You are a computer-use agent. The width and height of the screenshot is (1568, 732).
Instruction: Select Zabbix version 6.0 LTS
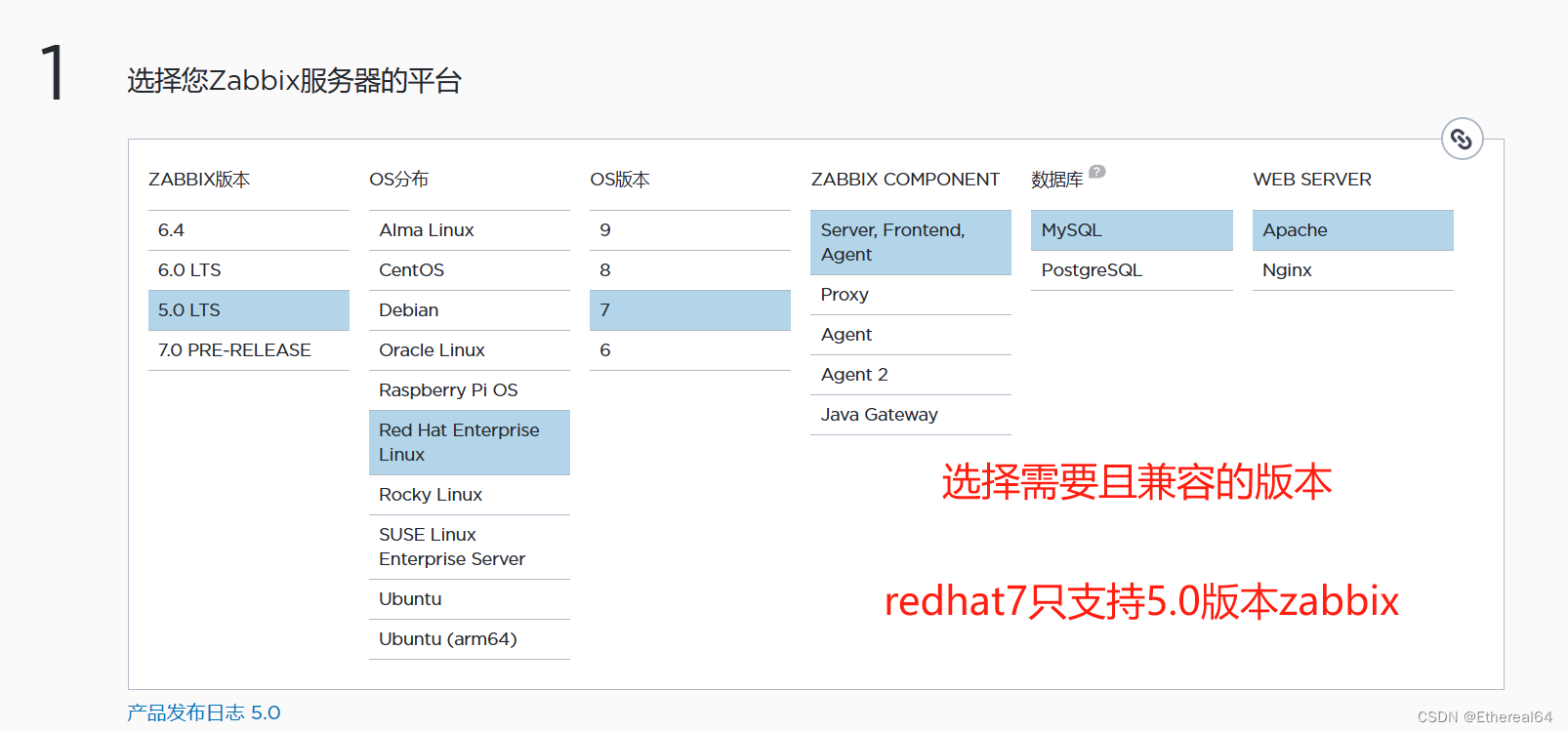click(x=249, y=270)
